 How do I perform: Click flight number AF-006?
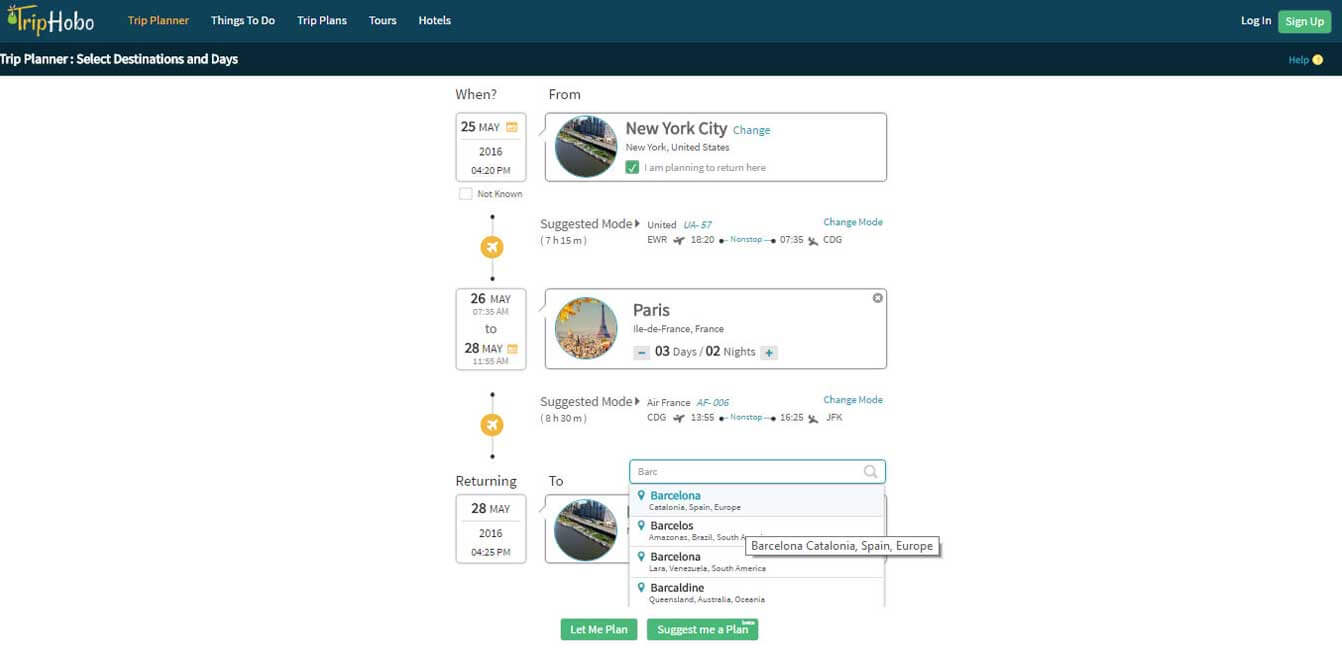[x=713, y=403]
